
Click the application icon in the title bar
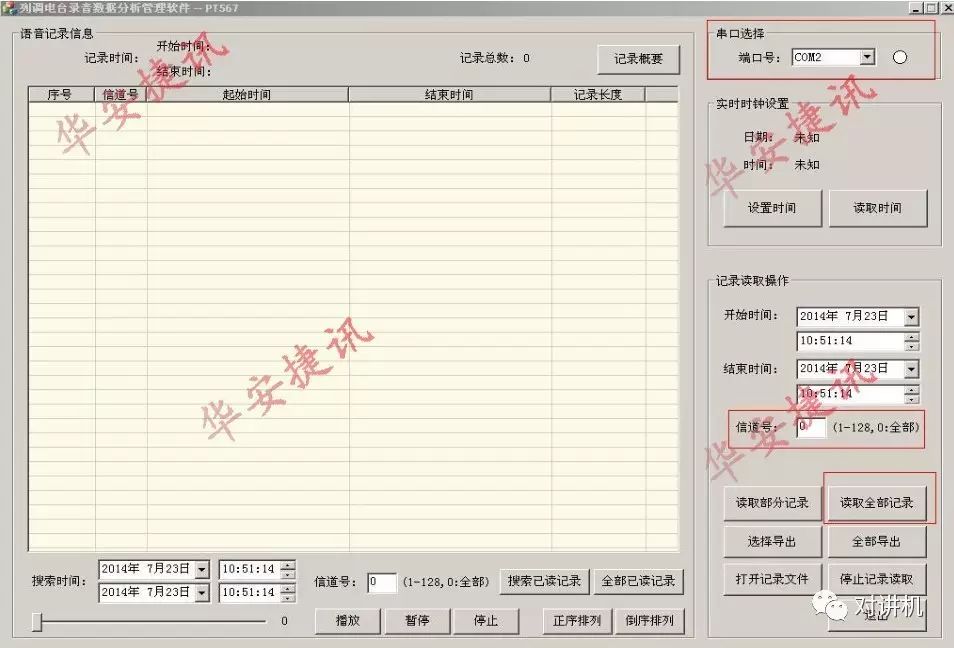9,9
